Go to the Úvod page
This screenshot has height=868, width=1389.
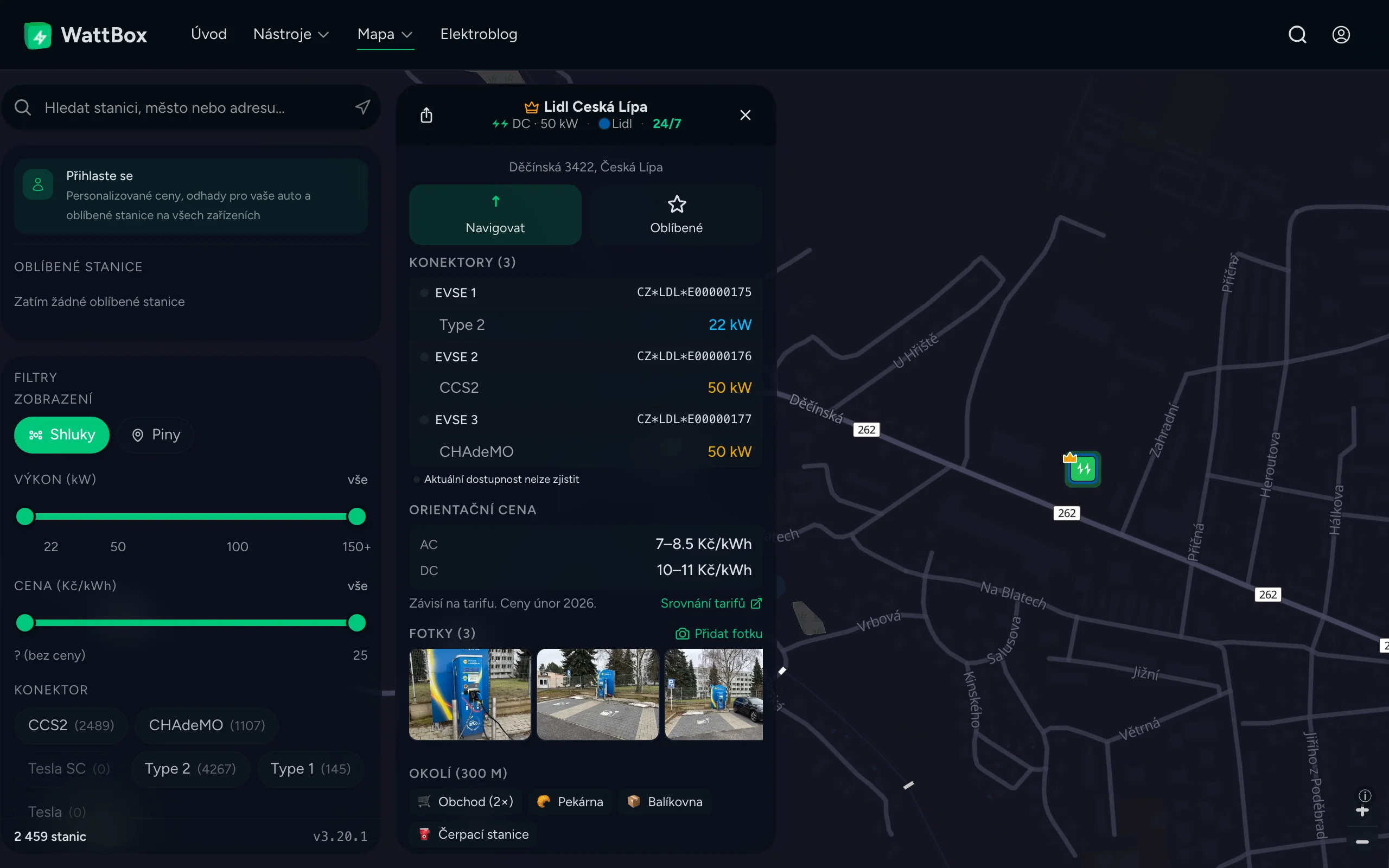tap(208, 34)
